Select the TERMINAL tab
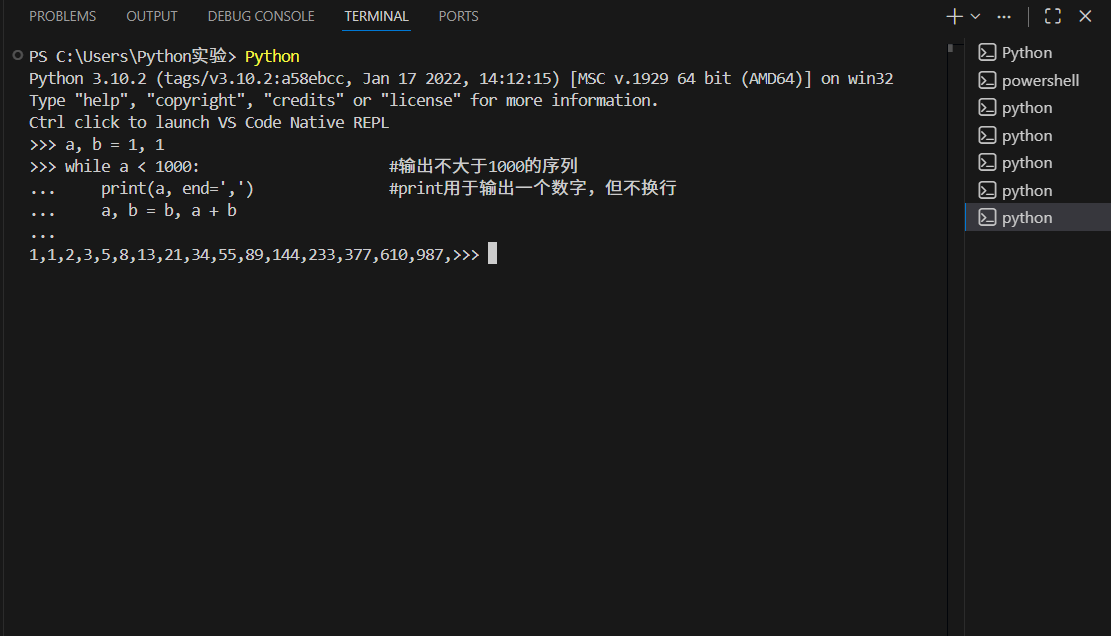 376,16
